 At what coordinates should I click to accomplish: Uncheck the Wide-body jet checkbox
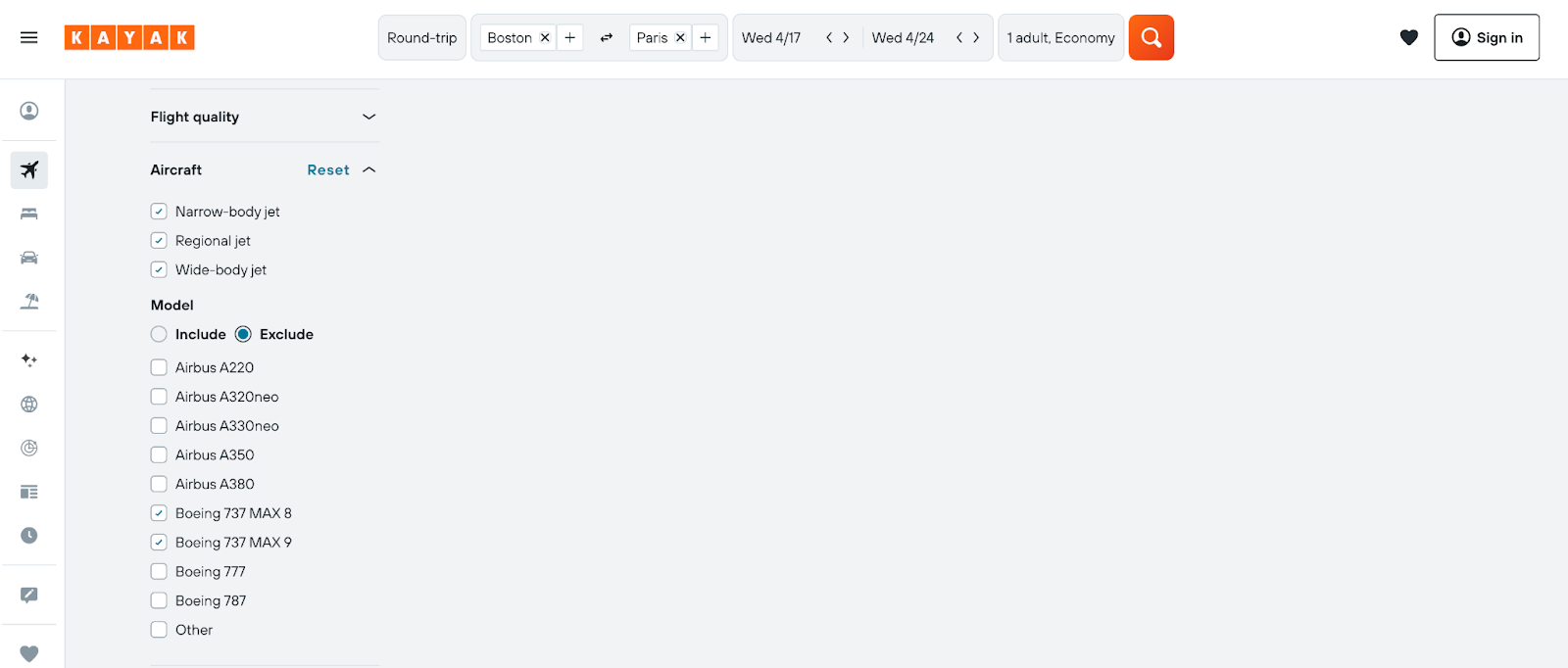point(159,269)
